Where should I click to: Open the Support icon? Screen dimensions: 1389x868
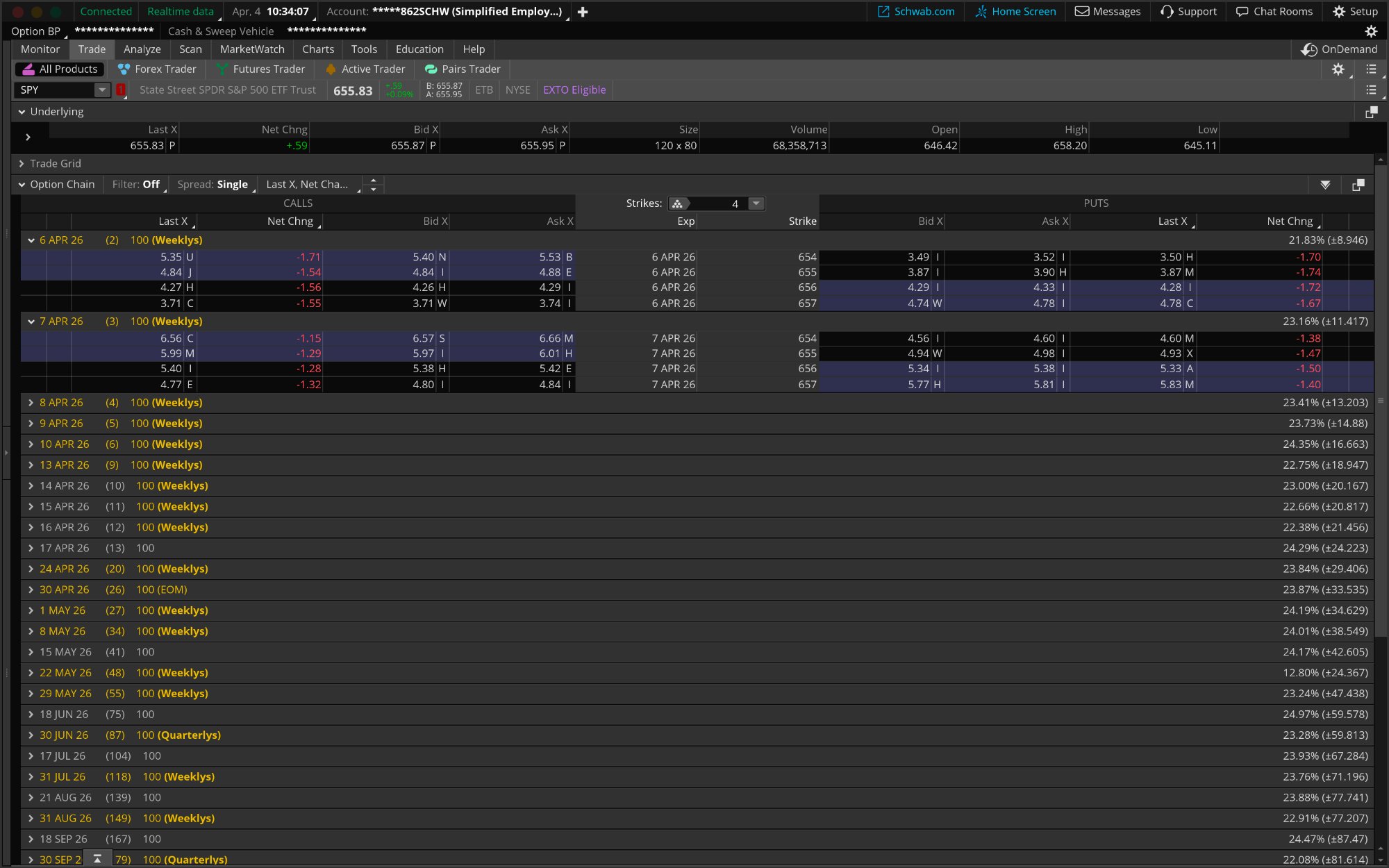(x=1188, y=11)
